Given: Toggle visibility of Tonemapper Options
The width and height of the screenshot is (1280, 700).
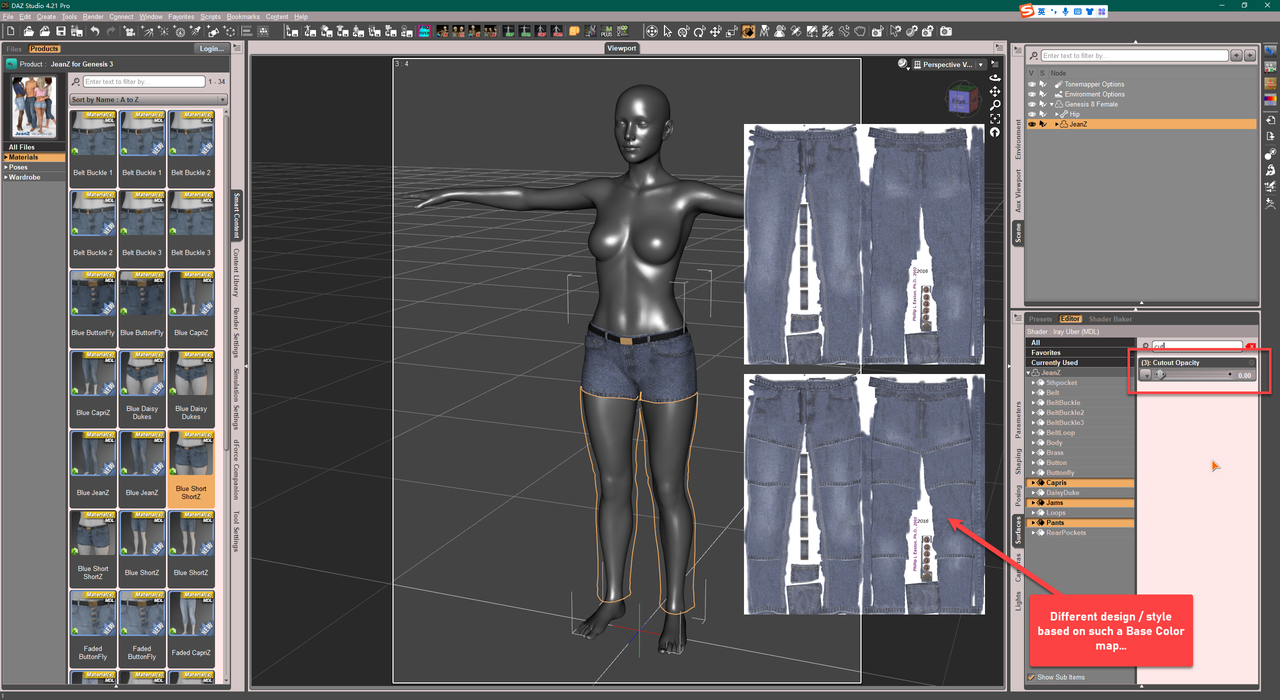Looking at the screenshot, I should coord(1032,84).
